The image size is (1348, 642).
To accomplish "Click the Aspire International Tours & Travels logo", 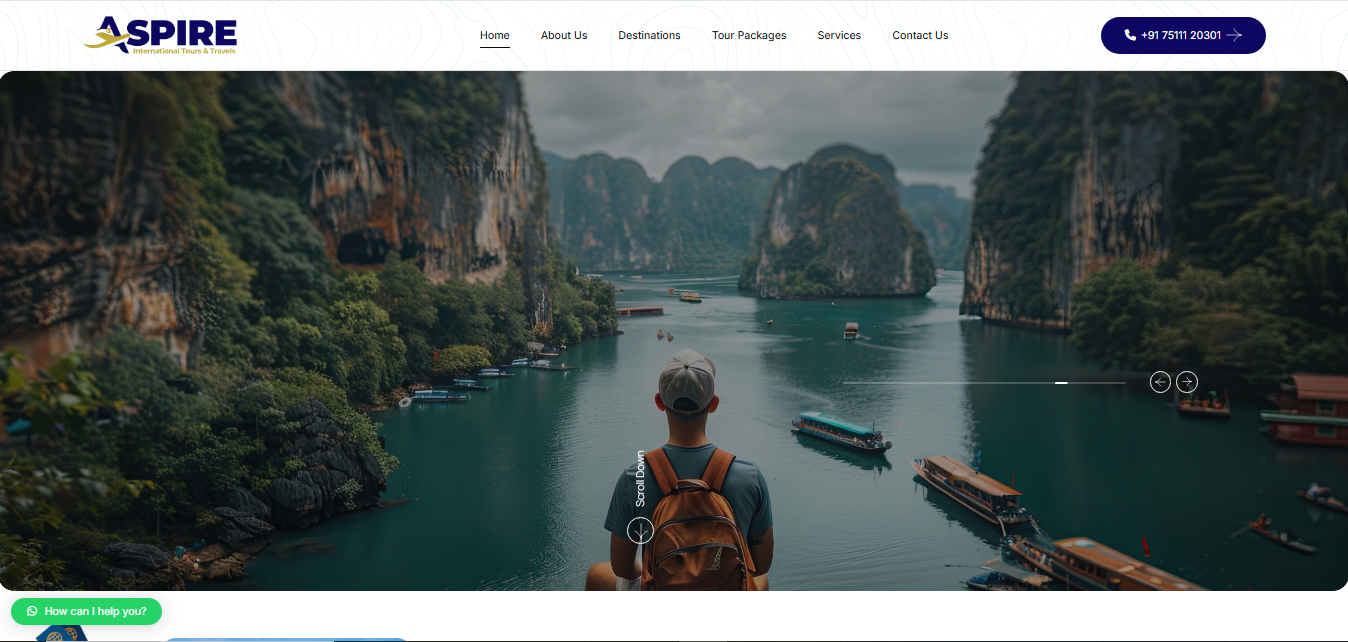I will point(160,35).
